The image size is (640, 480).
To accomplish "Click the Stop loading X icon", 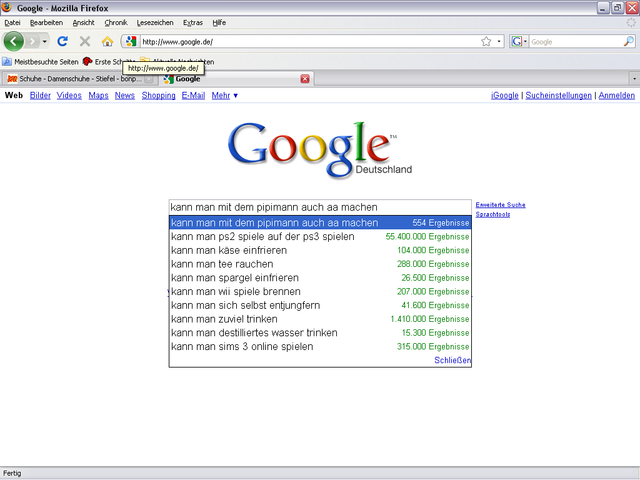I will pos(85,41).
